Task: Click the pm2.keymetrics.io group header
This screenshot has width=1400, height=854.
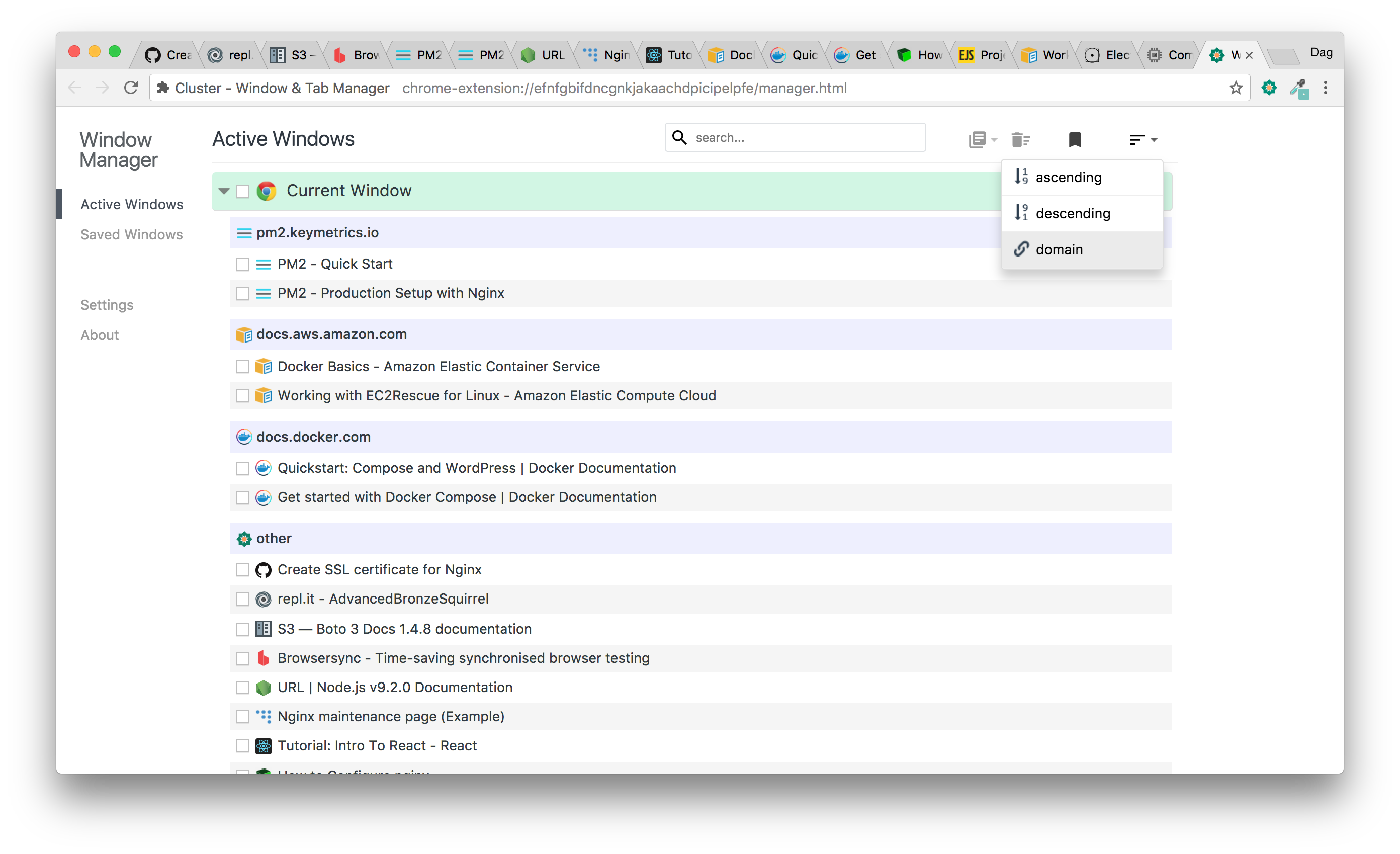Action: pos(701,233)
